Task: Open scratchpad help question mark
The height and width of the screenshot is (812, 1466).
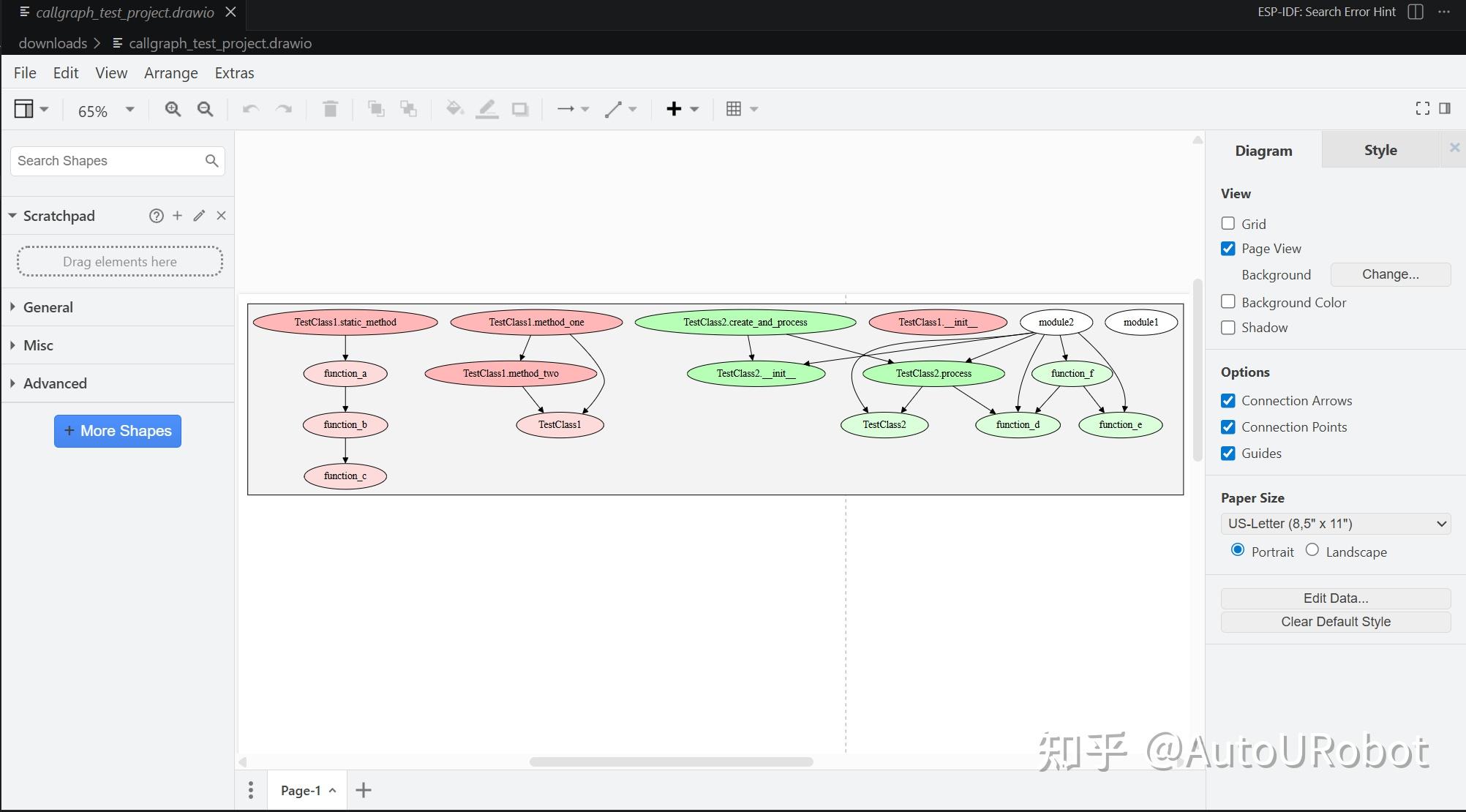Action: [x=156, y=216]
